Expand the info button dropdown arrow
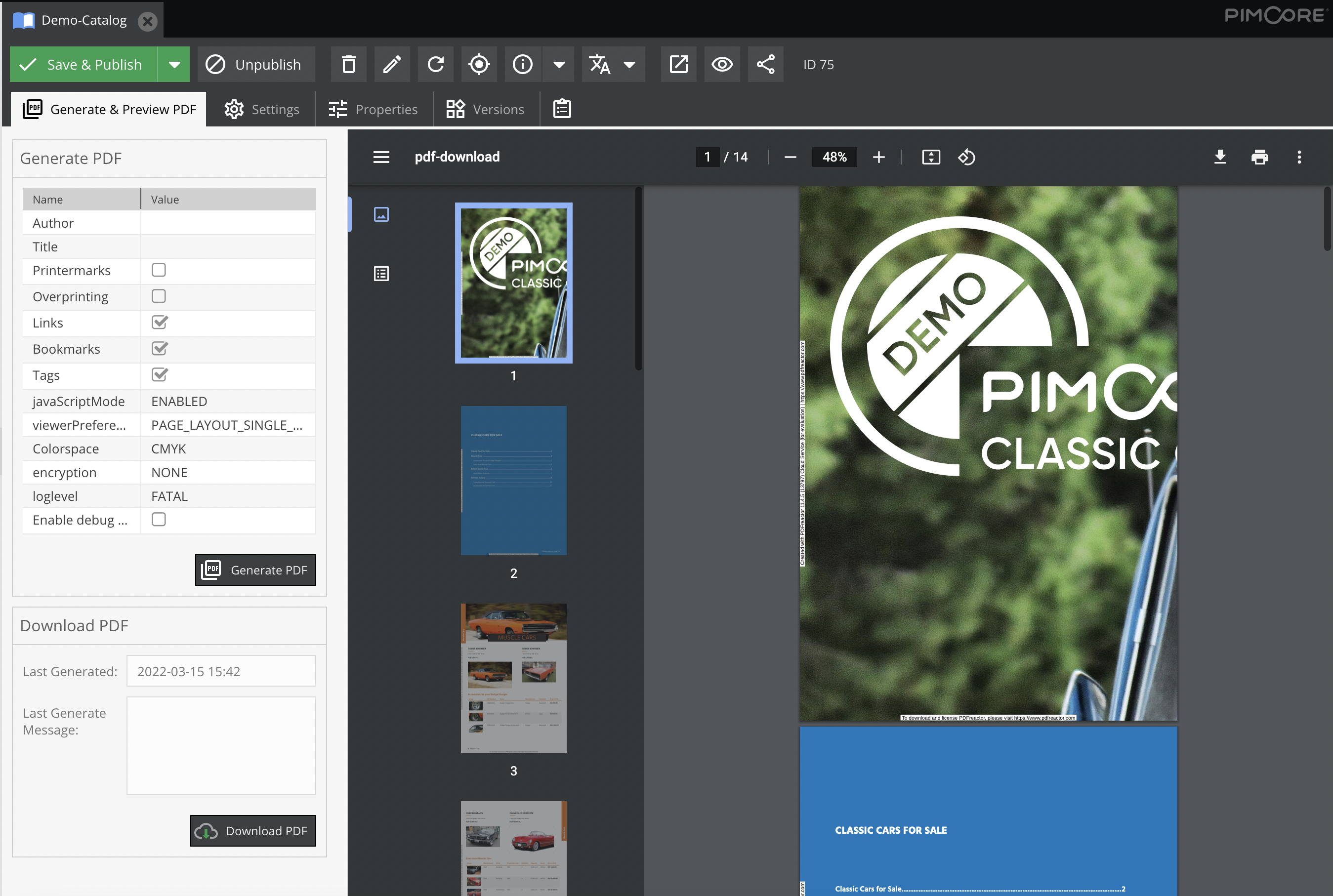Image resolution: width=1333 pixels, height=896 pixels. coord(559,65)
